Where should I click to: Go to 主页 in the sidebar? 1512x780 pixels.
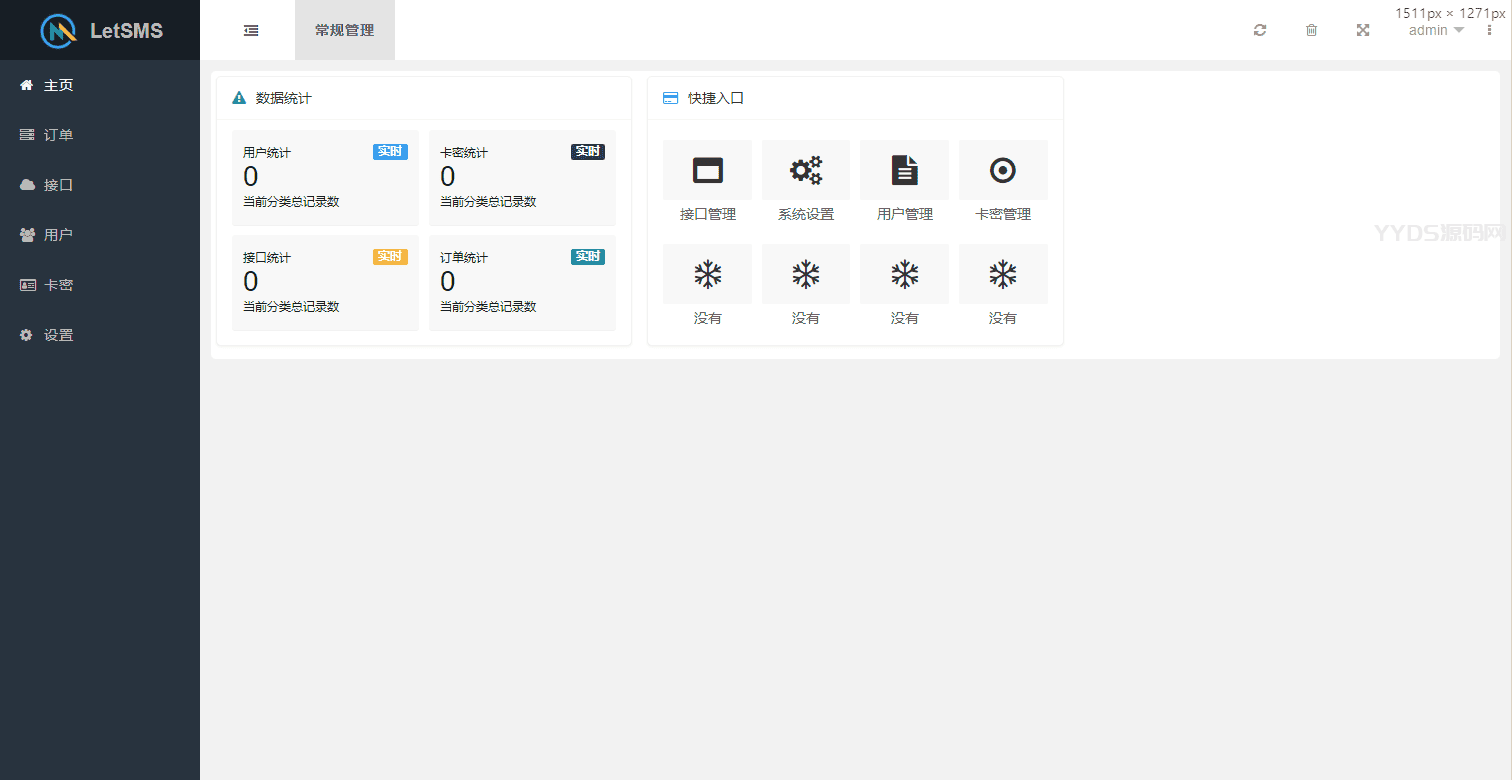click(100, 85)
